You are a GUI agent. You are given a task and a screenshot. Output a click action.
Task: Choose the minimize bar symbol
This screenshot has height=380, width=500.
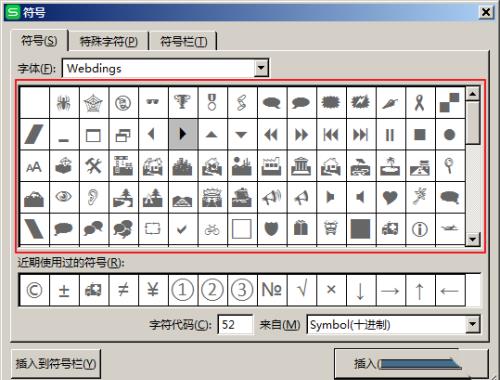tap(64, 135)
